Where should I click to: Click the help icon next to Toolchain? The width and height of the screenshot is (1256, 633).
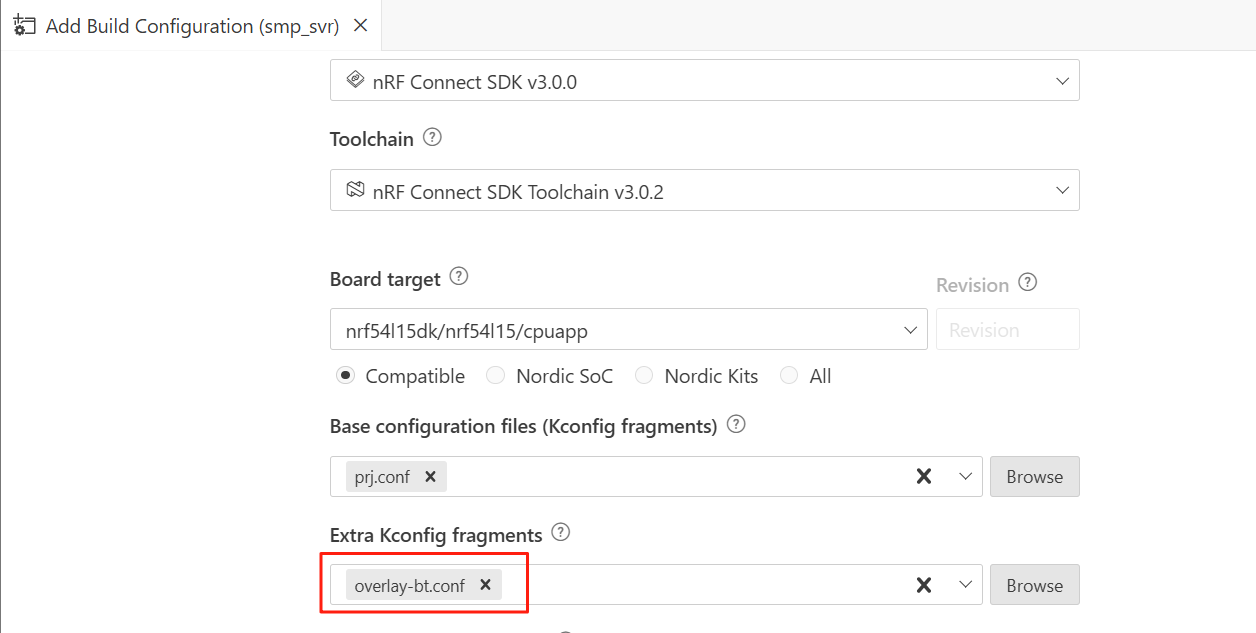pos(432,138)
